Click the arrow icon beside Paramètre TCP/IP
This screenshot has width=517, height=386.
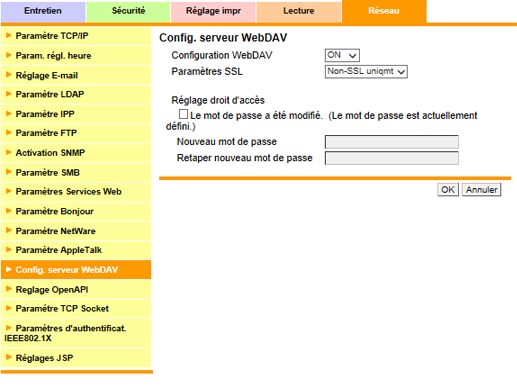[9, 35]
